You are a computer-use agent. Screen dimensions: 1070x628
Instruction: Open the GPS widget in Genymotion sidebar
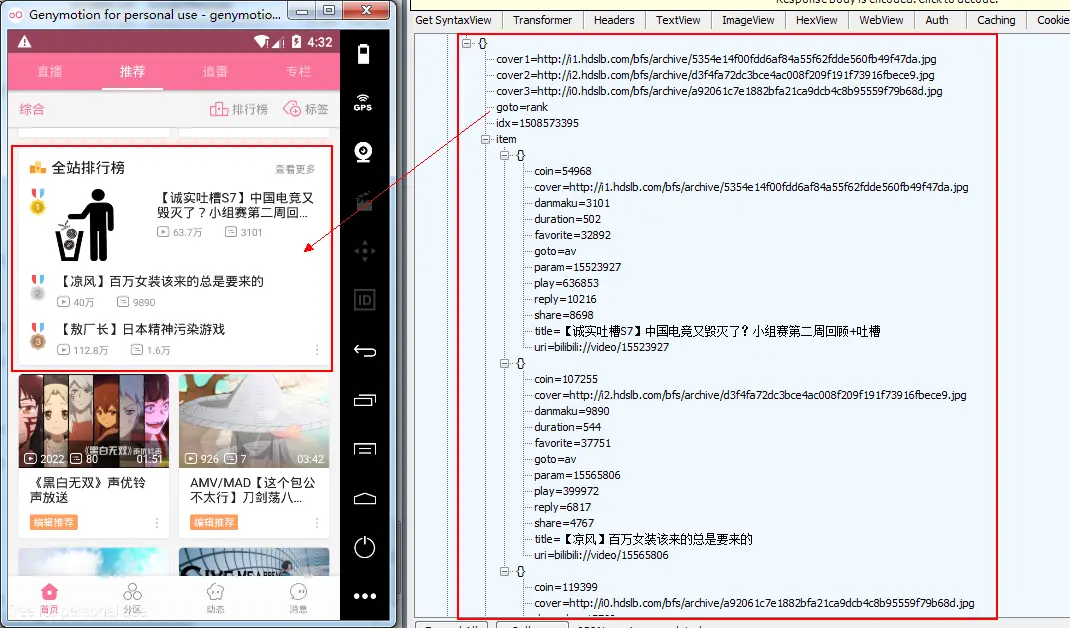[363, 102]
